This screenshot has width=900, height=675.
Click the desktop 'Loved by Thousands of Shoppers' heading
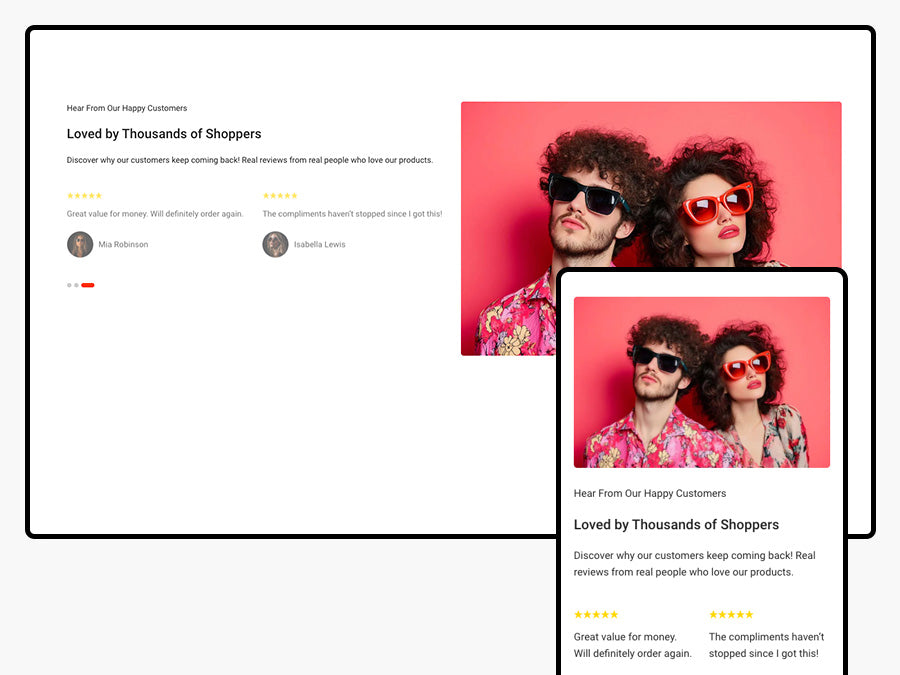click(x=164, y=134)
